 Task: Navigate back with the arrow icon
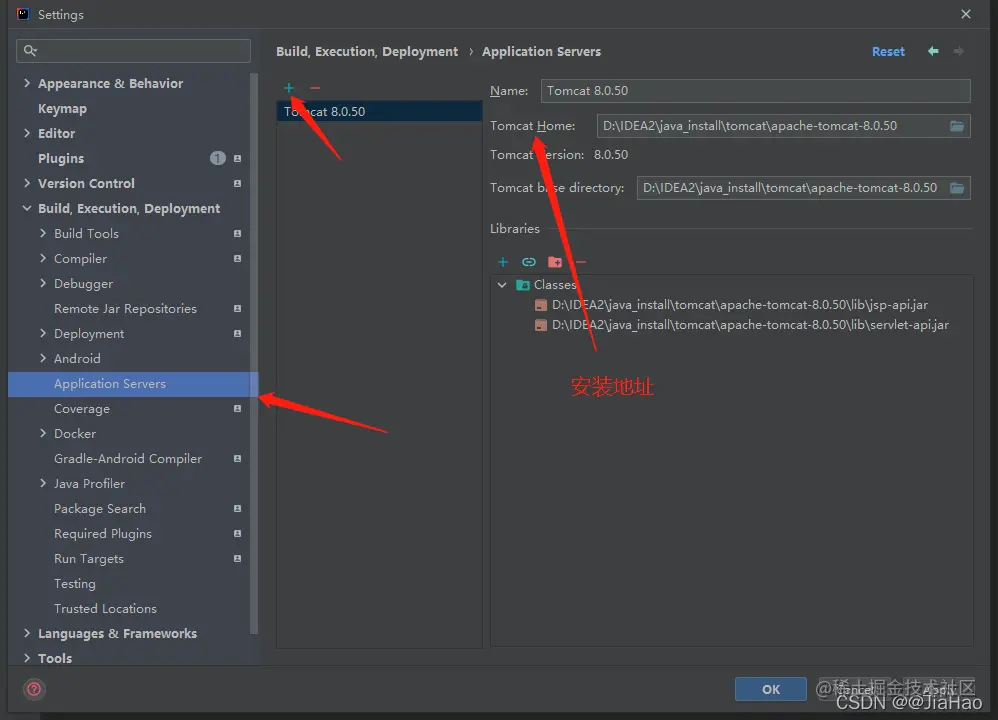(x=933, y=51)
